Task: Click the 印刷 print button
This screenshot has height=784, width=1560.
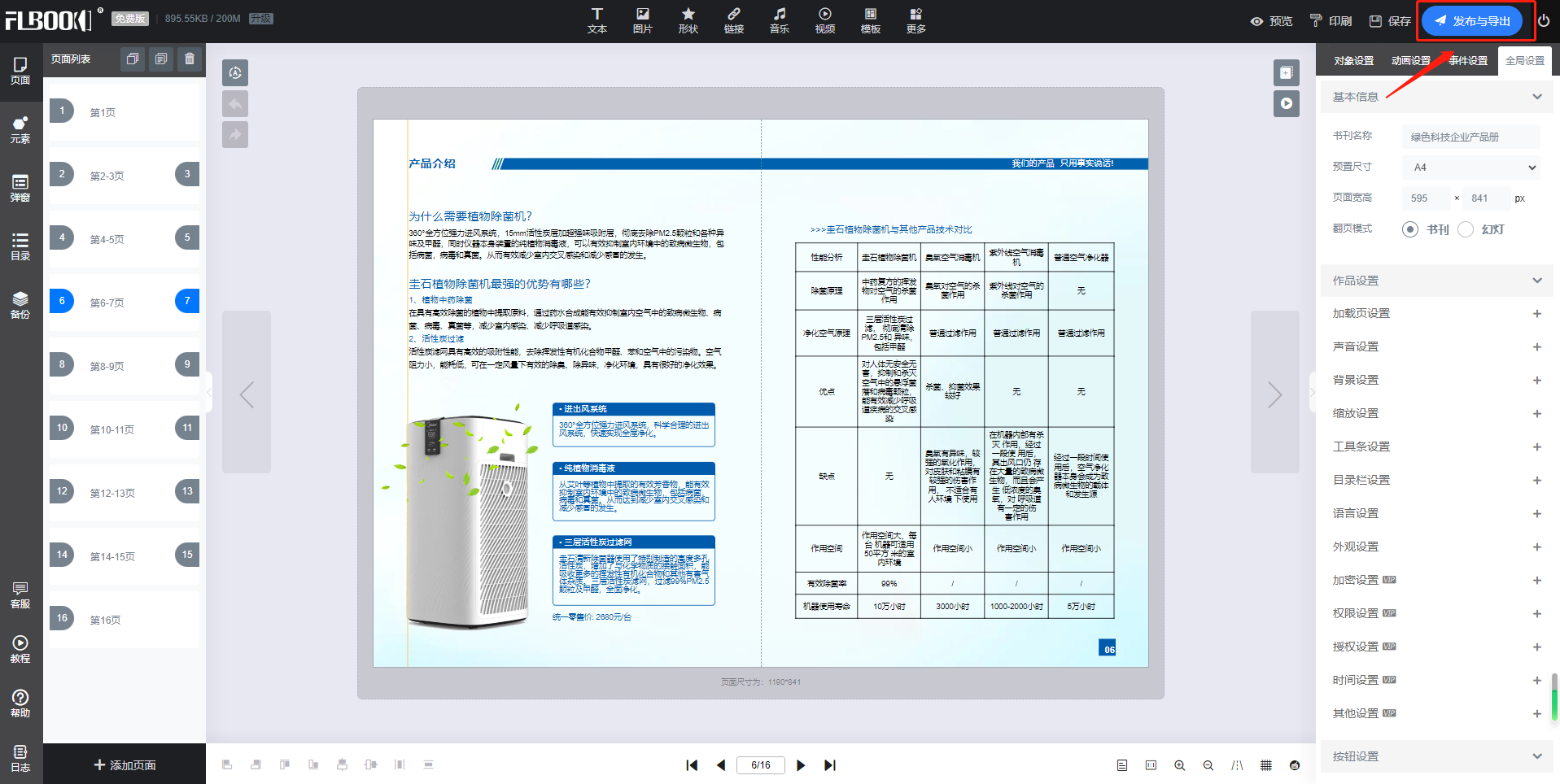Action: [1331, 21]
